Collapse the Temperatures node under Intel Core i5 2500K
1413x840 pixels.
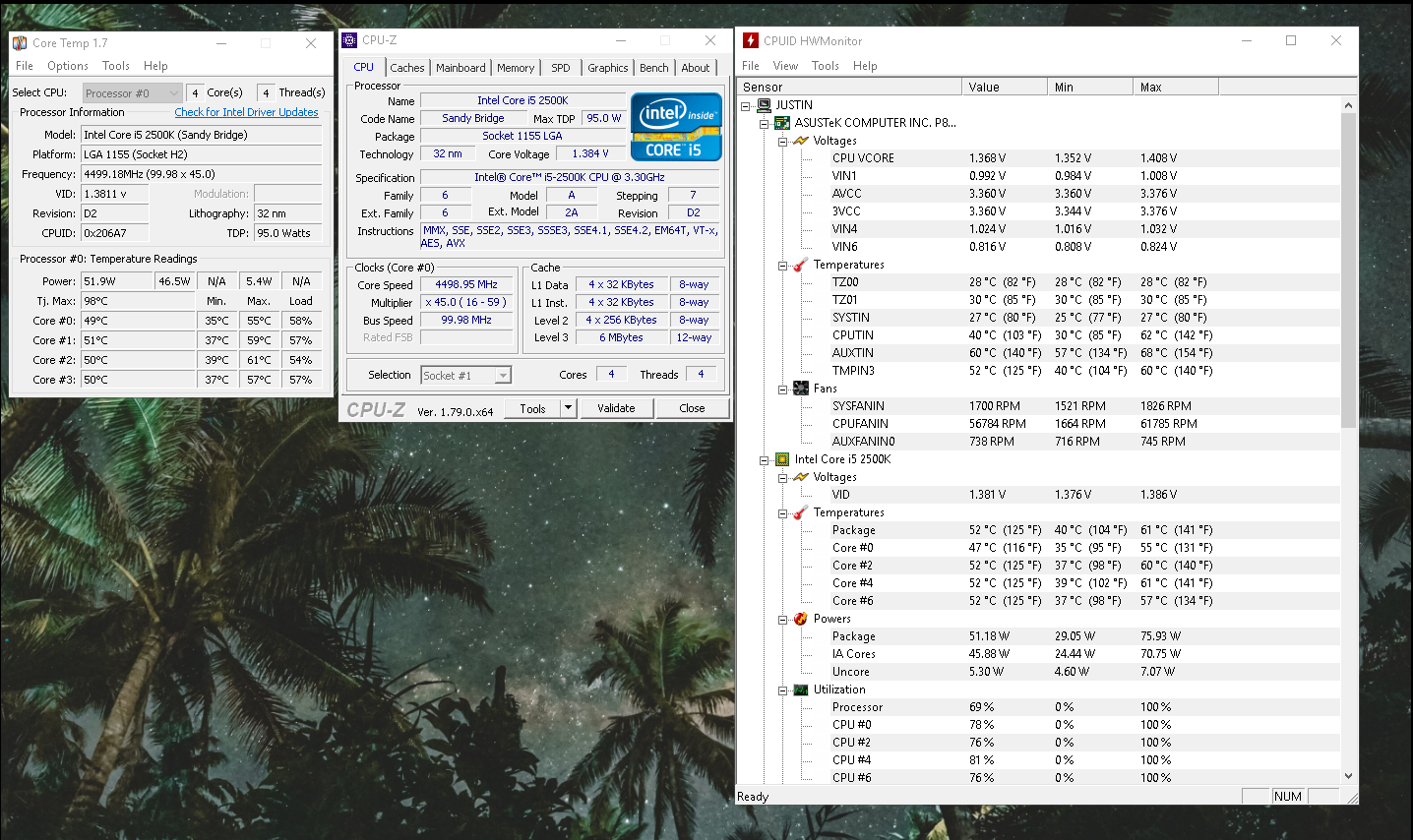click(x=782, y=513)
